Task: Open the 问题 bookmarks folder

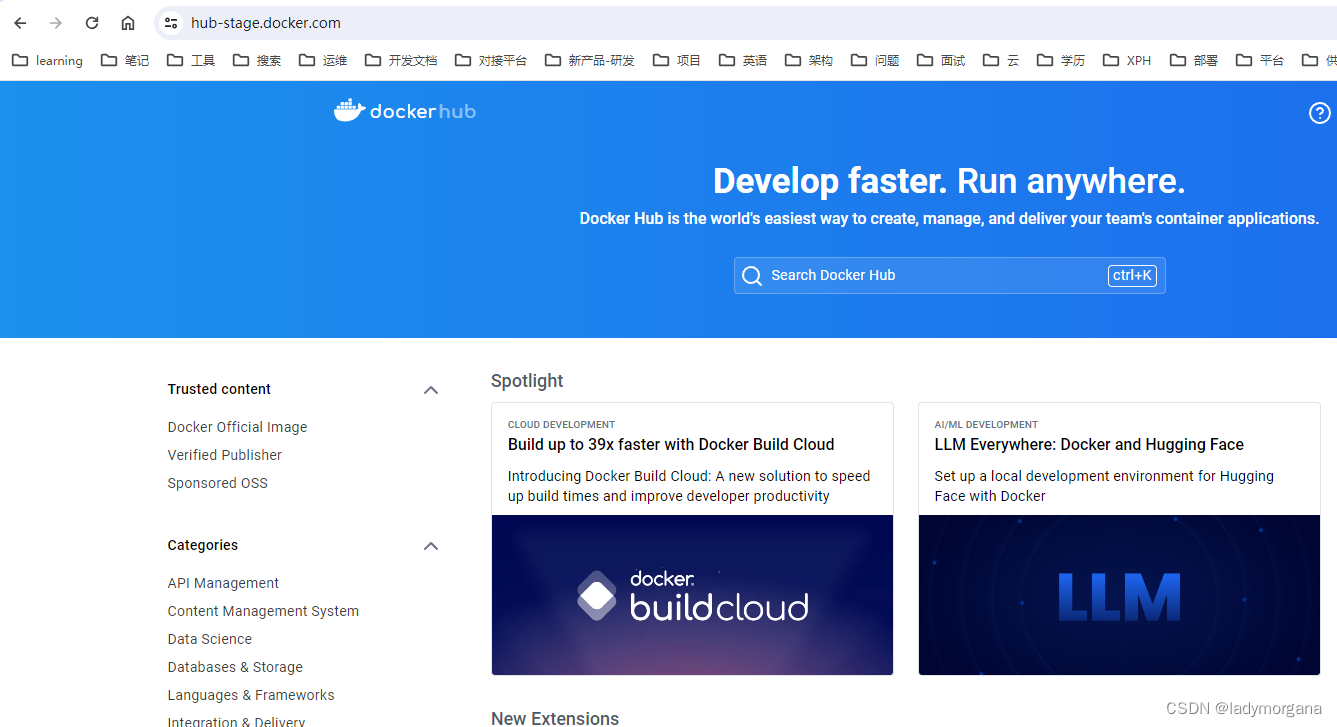Action: tap(875, 60)
